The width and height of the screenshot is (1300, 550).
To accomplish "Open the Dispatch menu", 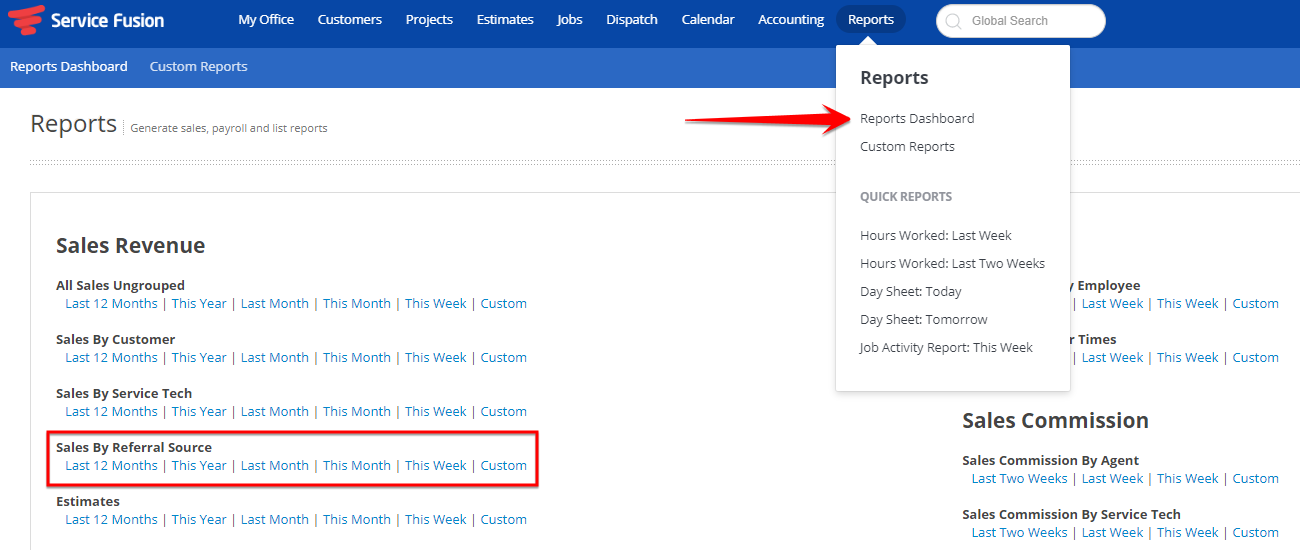I will [632, 20].
